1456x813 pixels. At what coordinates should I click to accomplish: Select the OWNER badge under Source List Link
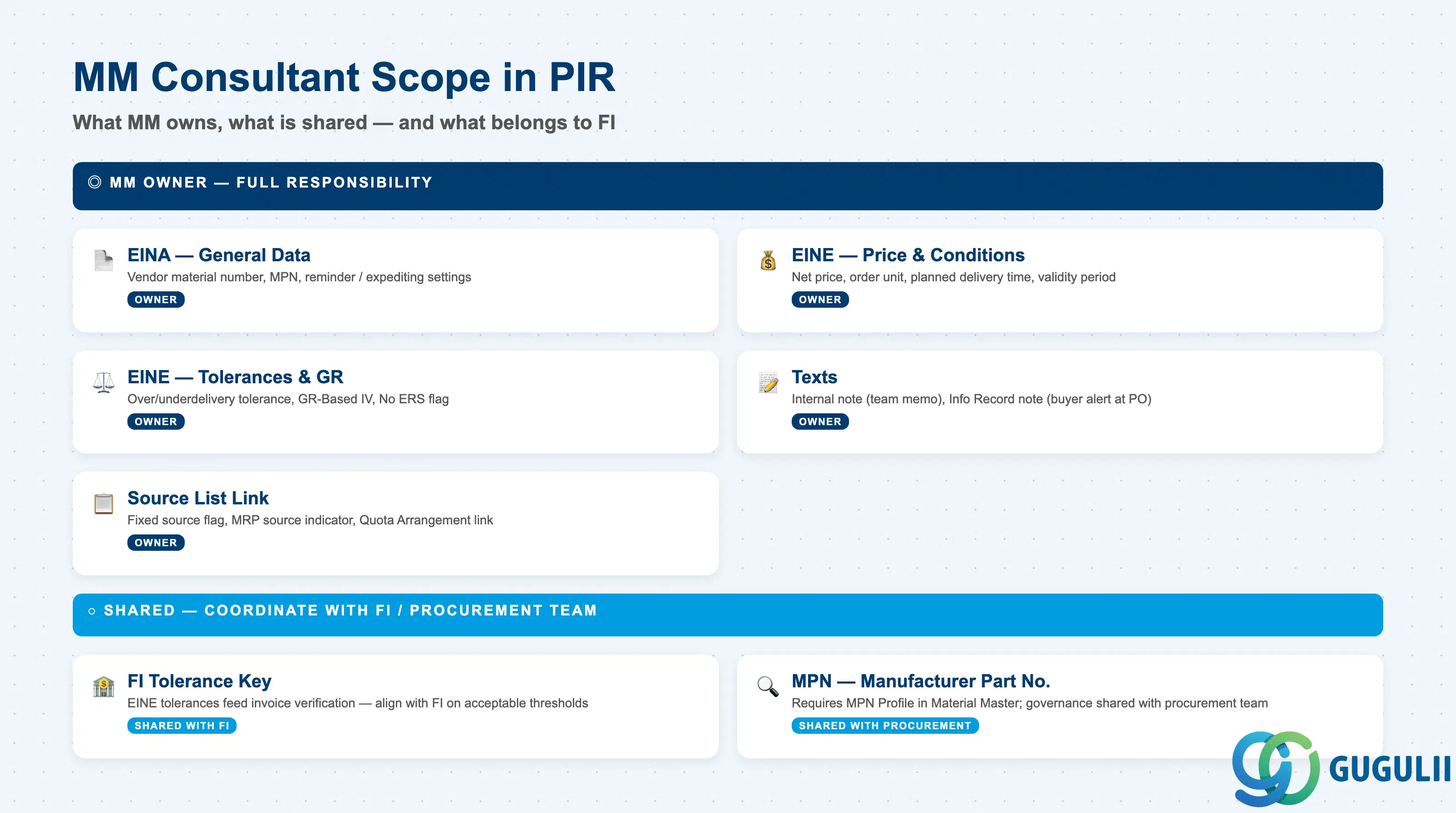pos(156,543)
